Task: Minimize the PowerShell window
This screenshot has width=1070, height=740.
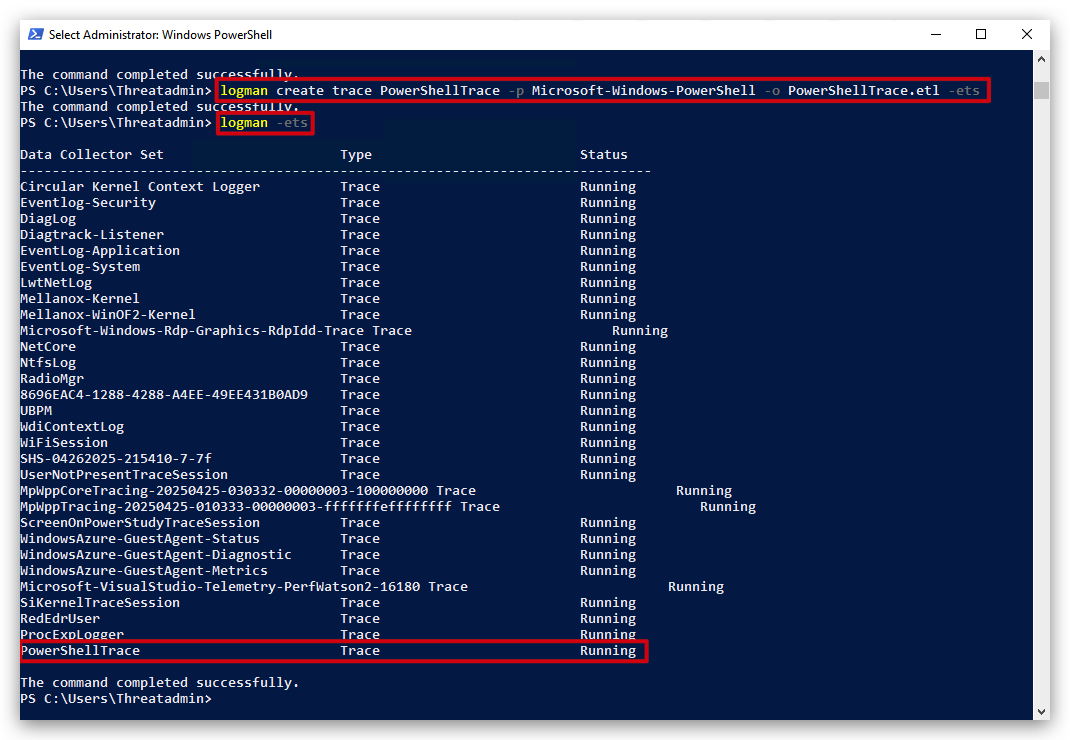Action: pyautogui.click(x=936, y=34)
